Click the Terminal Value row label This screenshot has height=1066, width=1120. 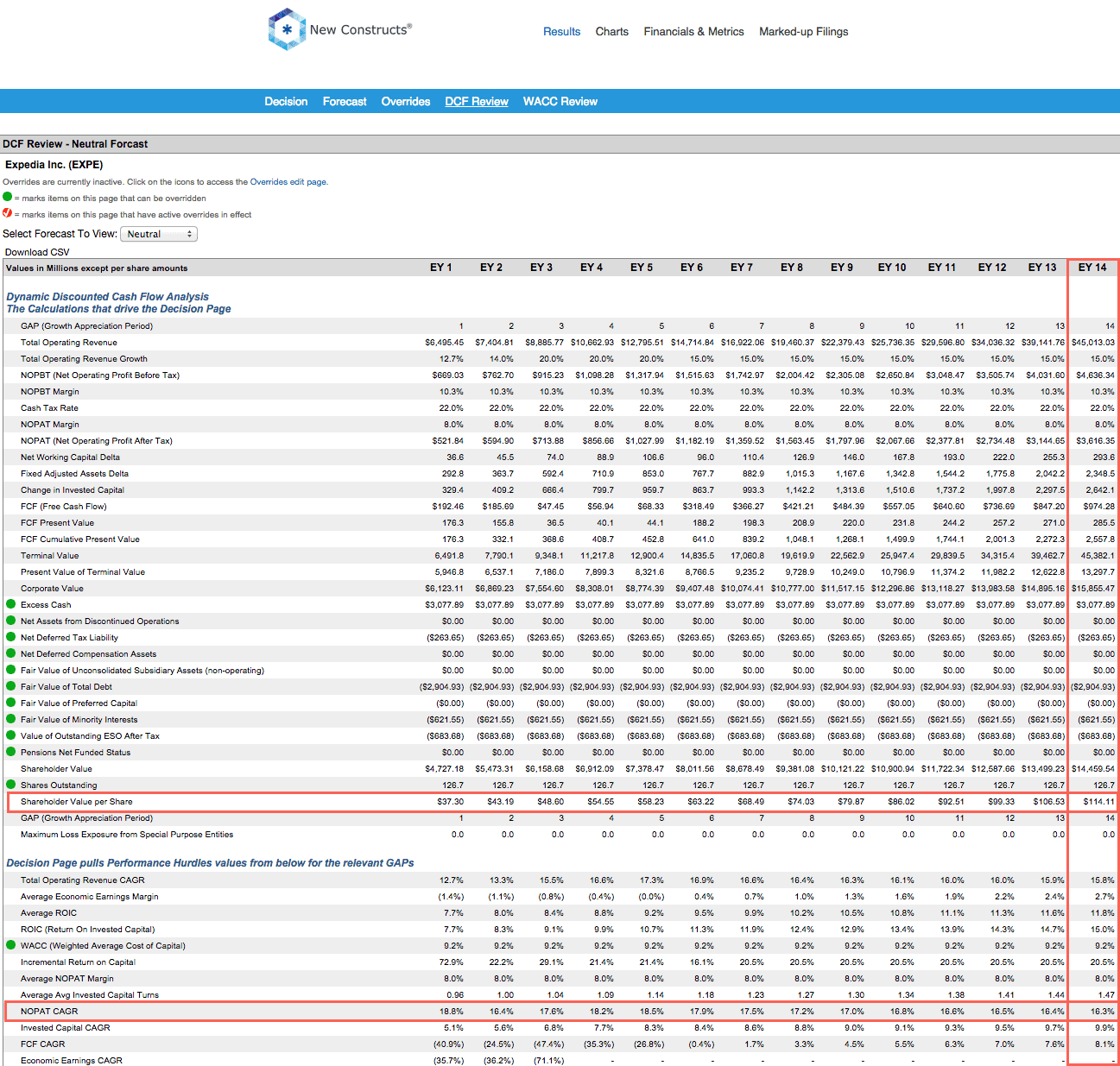pos(49,556)
